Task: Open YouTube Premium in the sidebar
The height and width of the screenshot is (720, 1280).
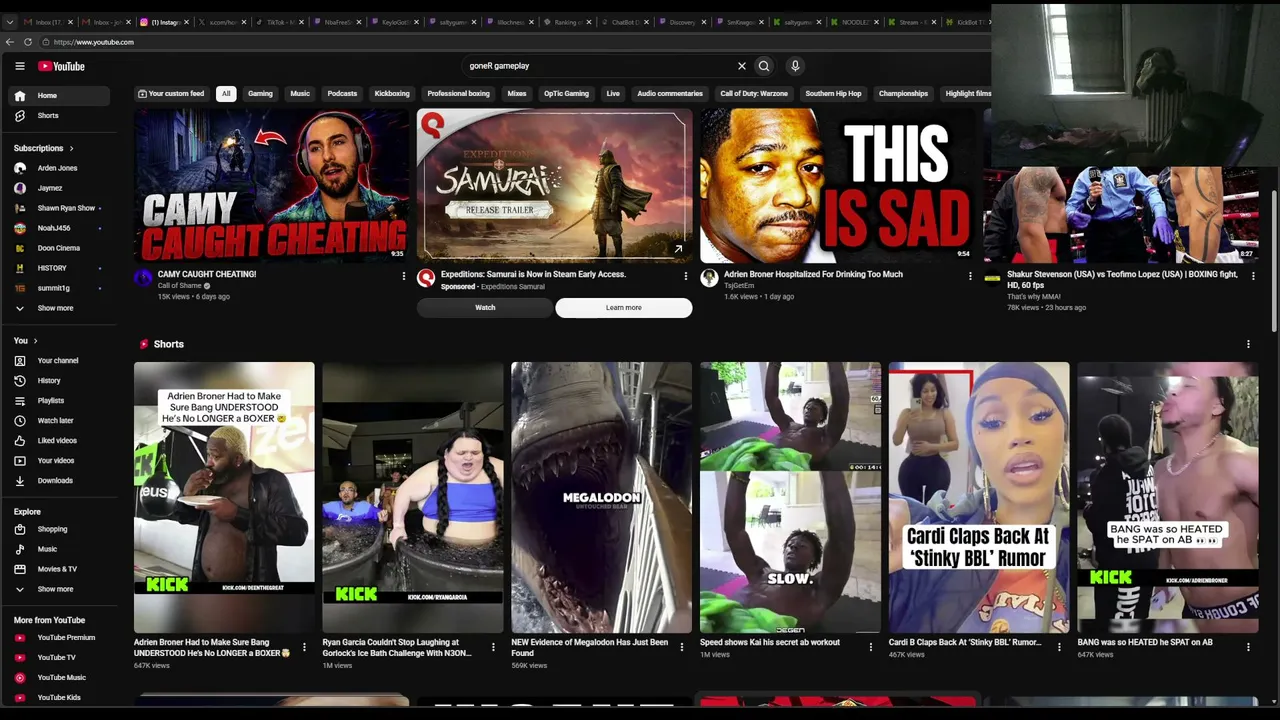Action: 60,638
